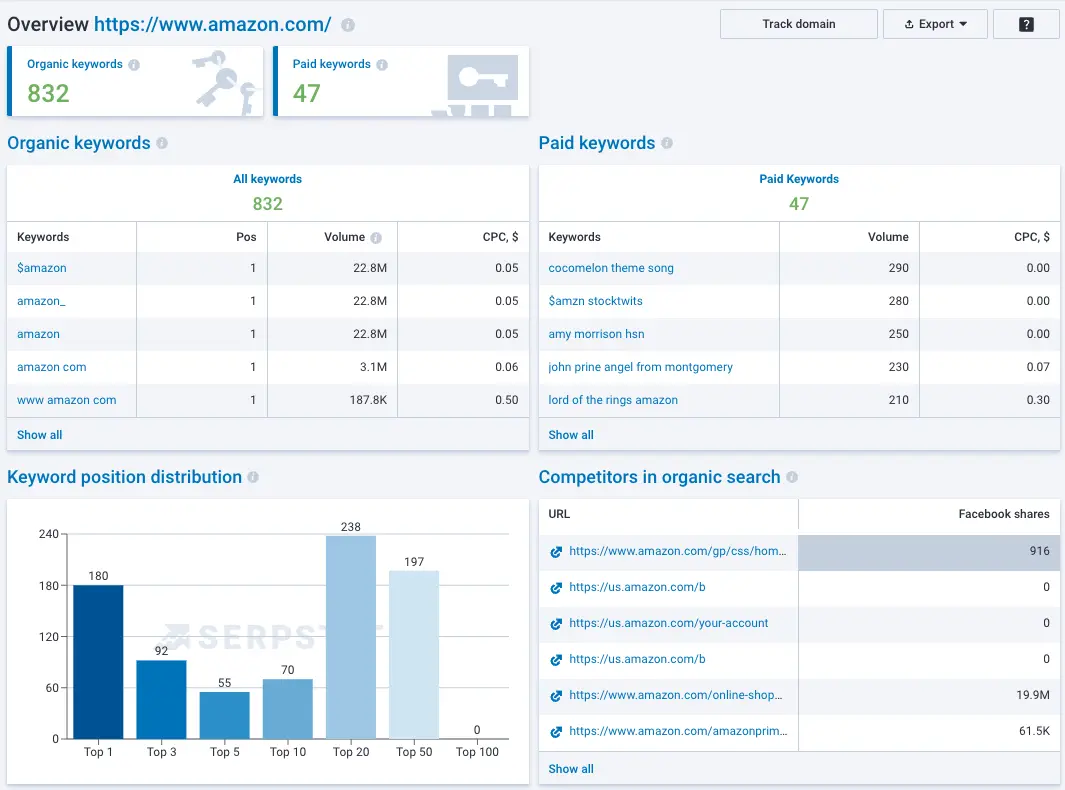1065x790 pixels.
Task: Open external link icon for amazon.com/online-shop row
Action: [x=556, y=696]
